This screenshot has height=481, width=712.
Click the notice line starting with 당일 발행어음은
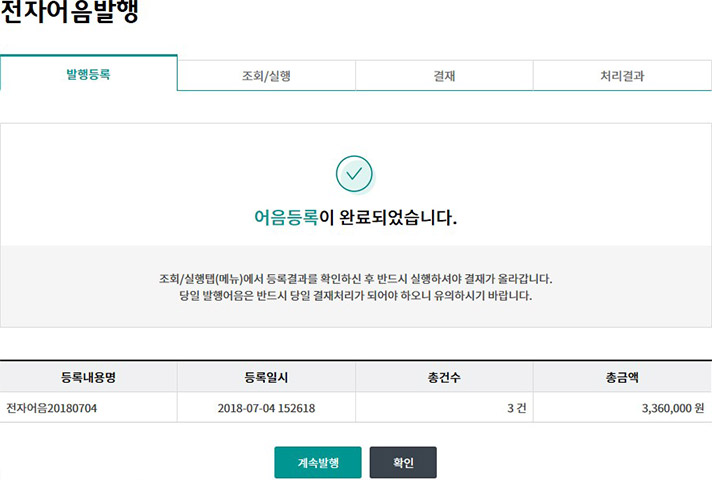[x=356, y=296]
